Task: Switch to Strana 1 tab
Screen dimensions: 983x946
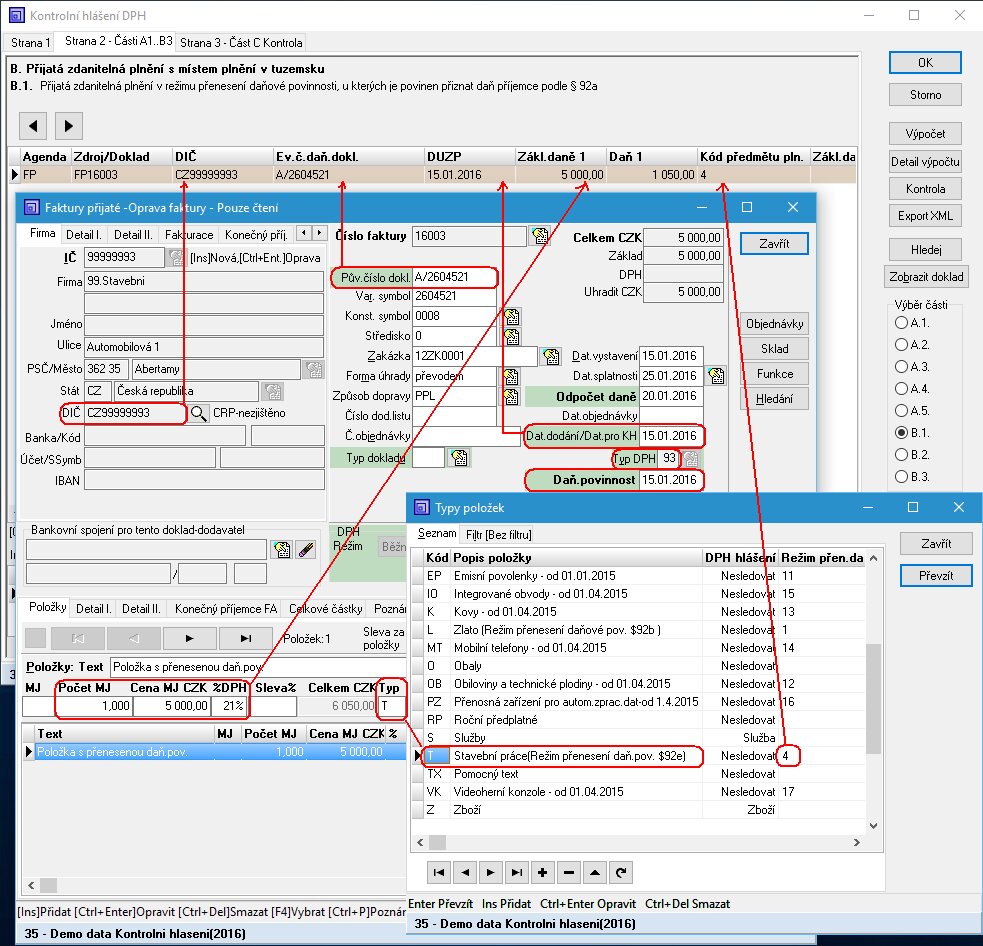Action: 30,43
